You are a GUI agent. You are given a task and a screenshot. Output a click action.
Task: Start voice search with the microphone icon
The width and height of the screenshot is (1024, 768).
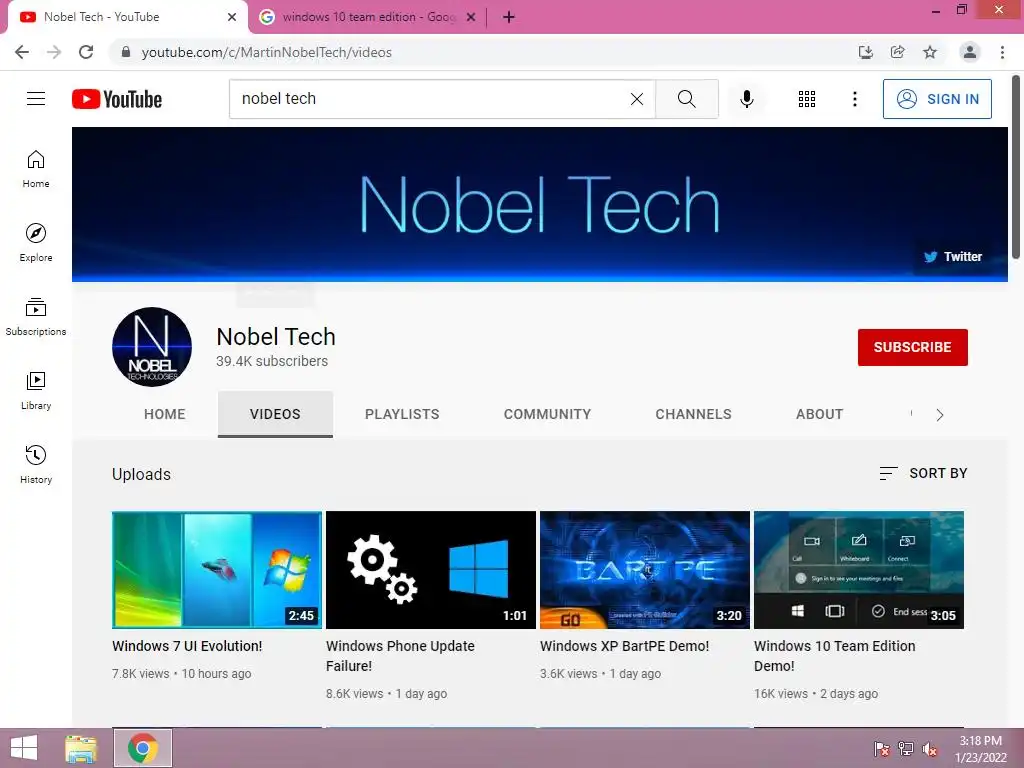[746, 99]
